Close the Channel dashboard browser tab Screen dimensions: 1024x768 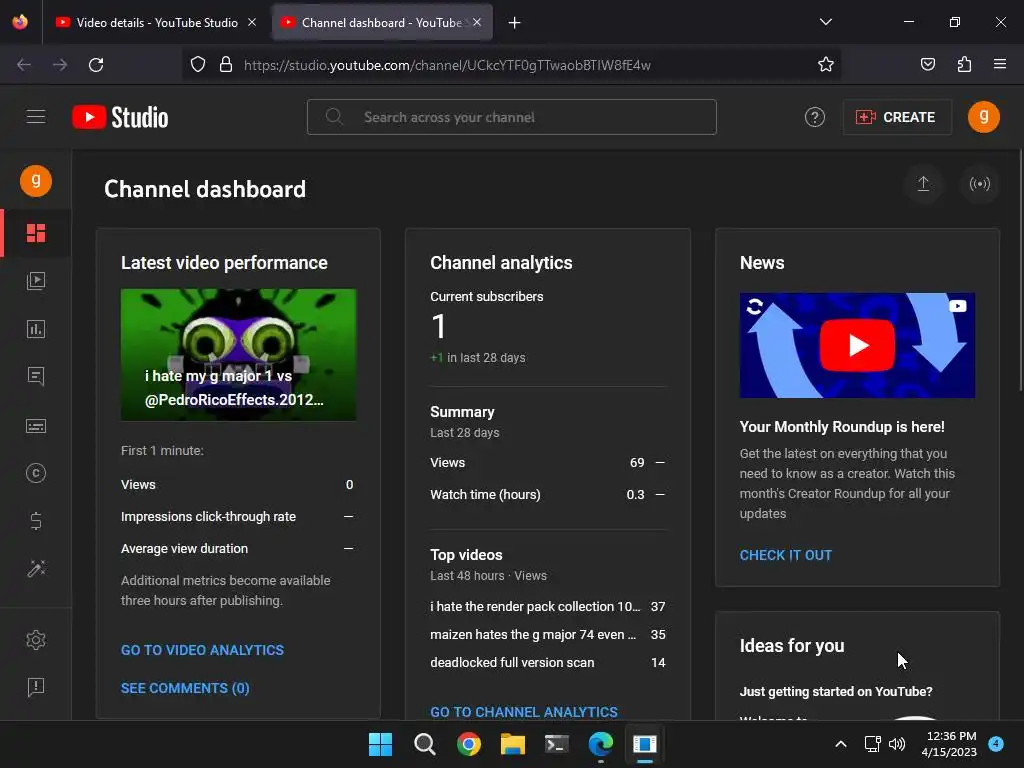477,22
